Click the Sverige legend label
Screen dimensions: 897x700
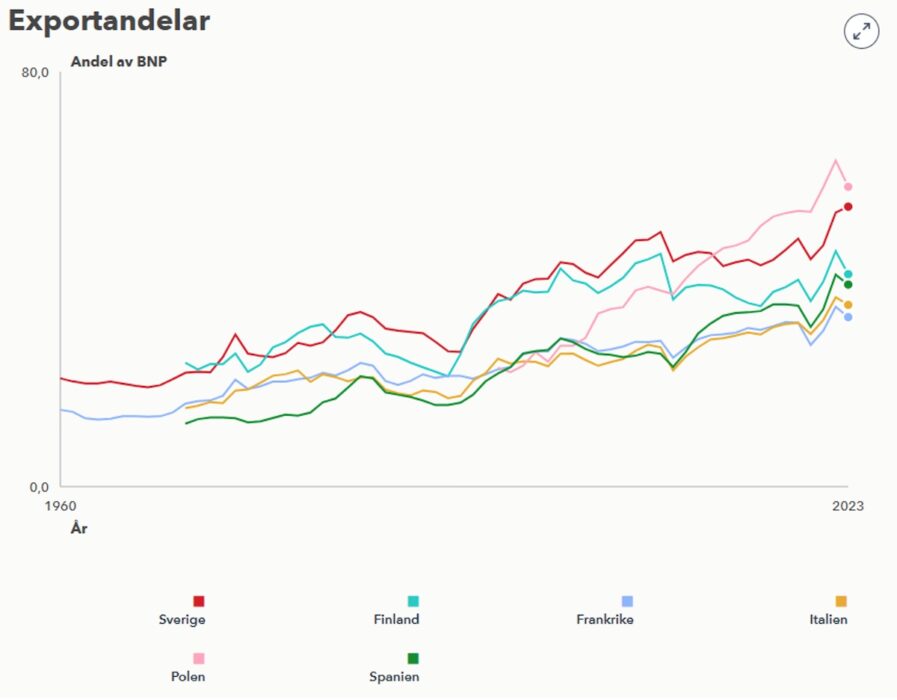pos(182,619)
